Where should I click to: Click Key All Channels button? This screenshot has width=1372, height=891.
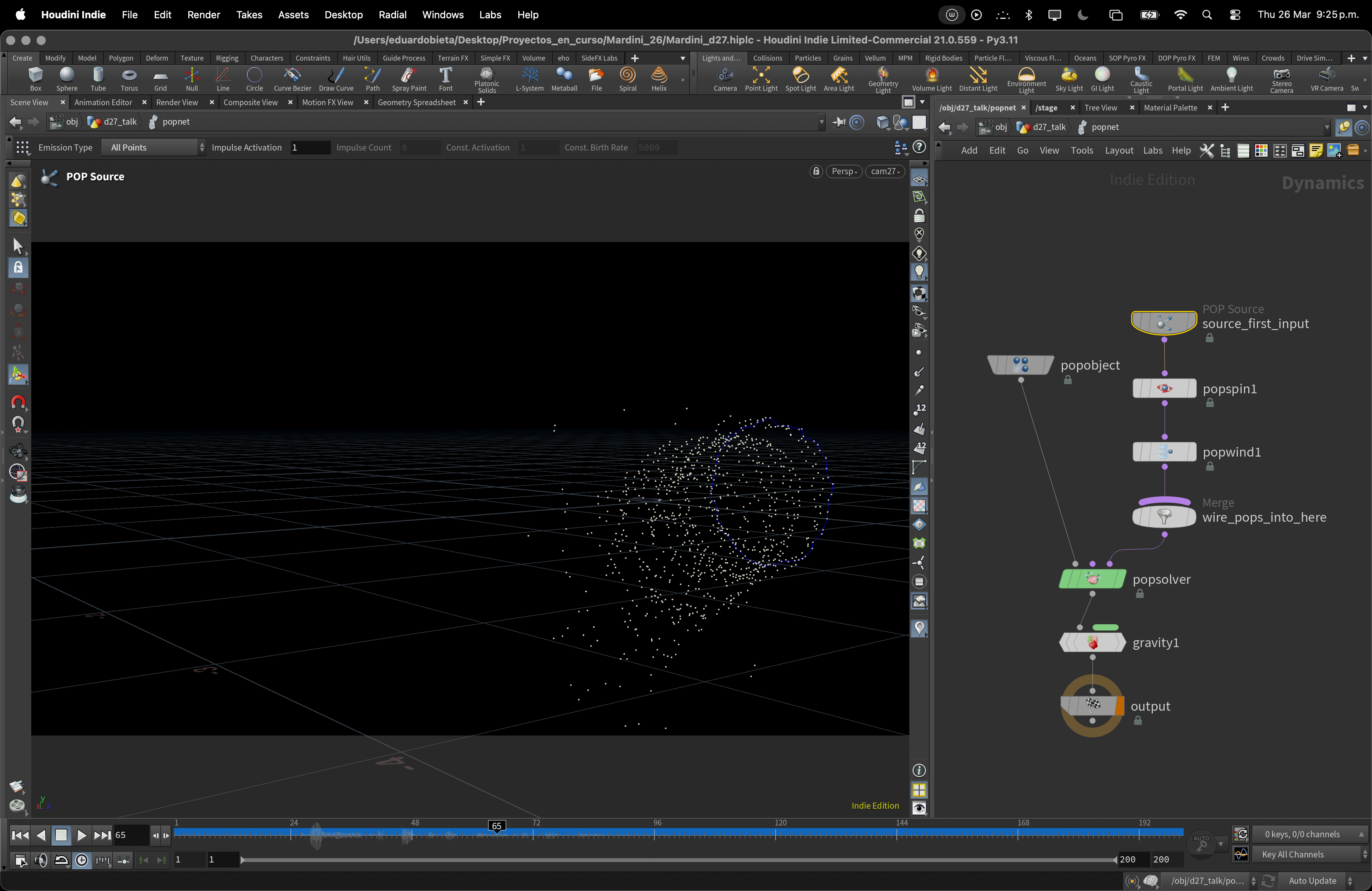[x=1293, y=854]
